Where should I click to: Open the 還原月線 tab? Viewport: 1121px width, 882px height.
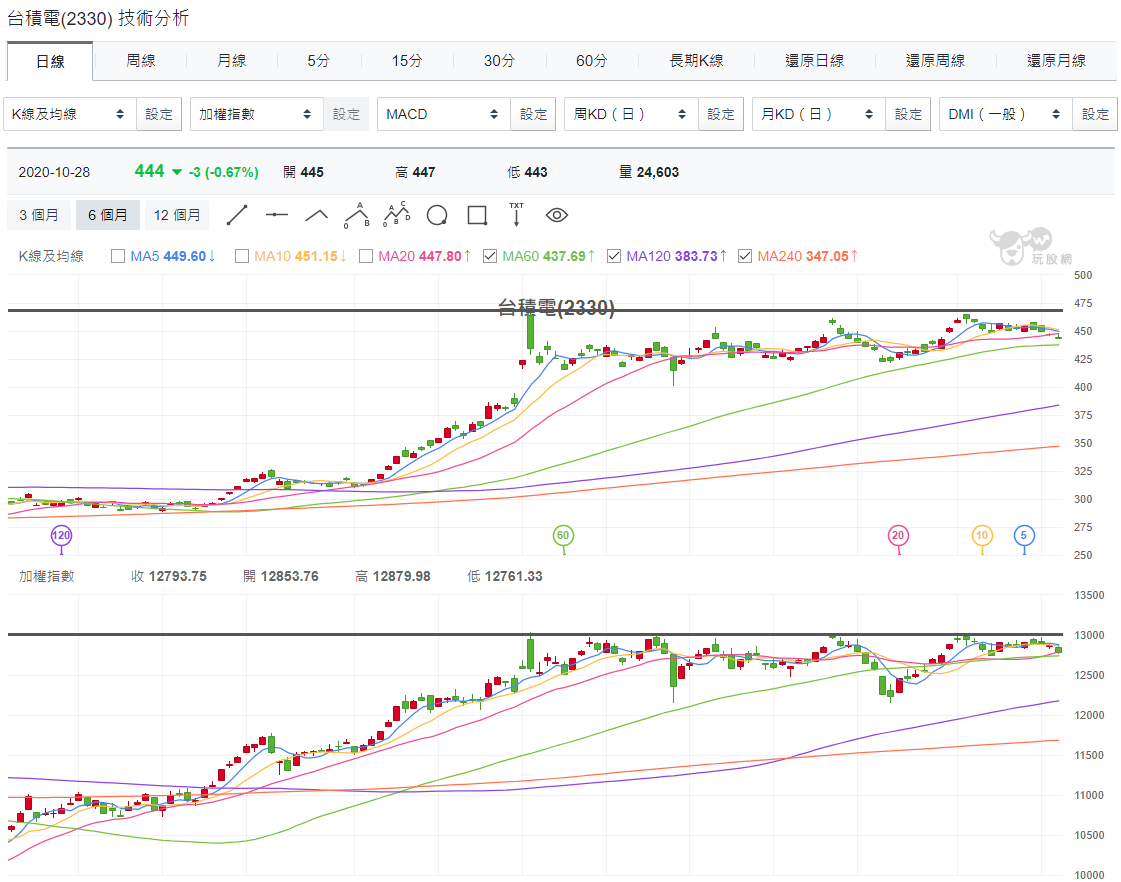pyautogui.click(x=1056, y=61)
